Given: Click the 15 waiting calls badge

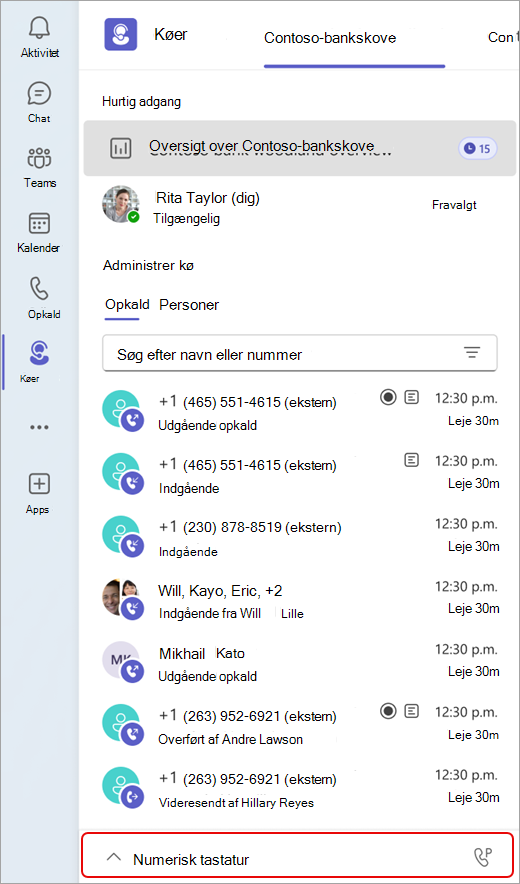Looking at the screenshot, I should [x=477, y=149].
